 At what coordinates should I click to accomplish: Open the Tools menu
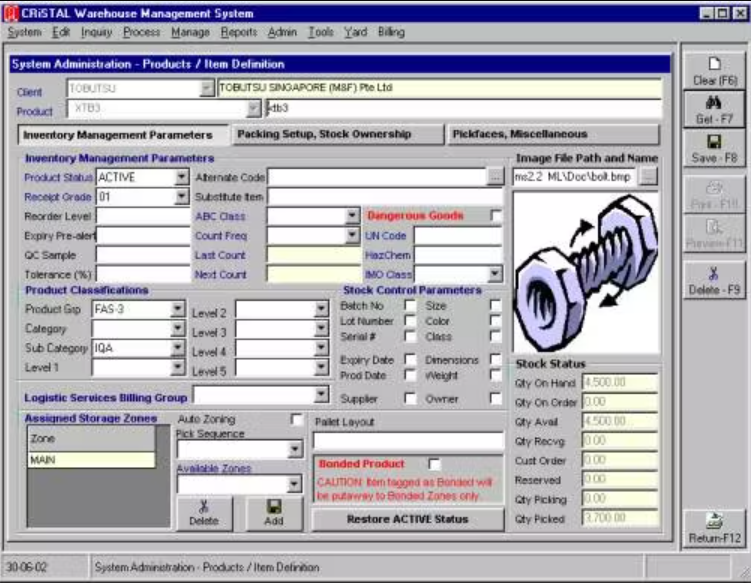click(x=320, y=32)
